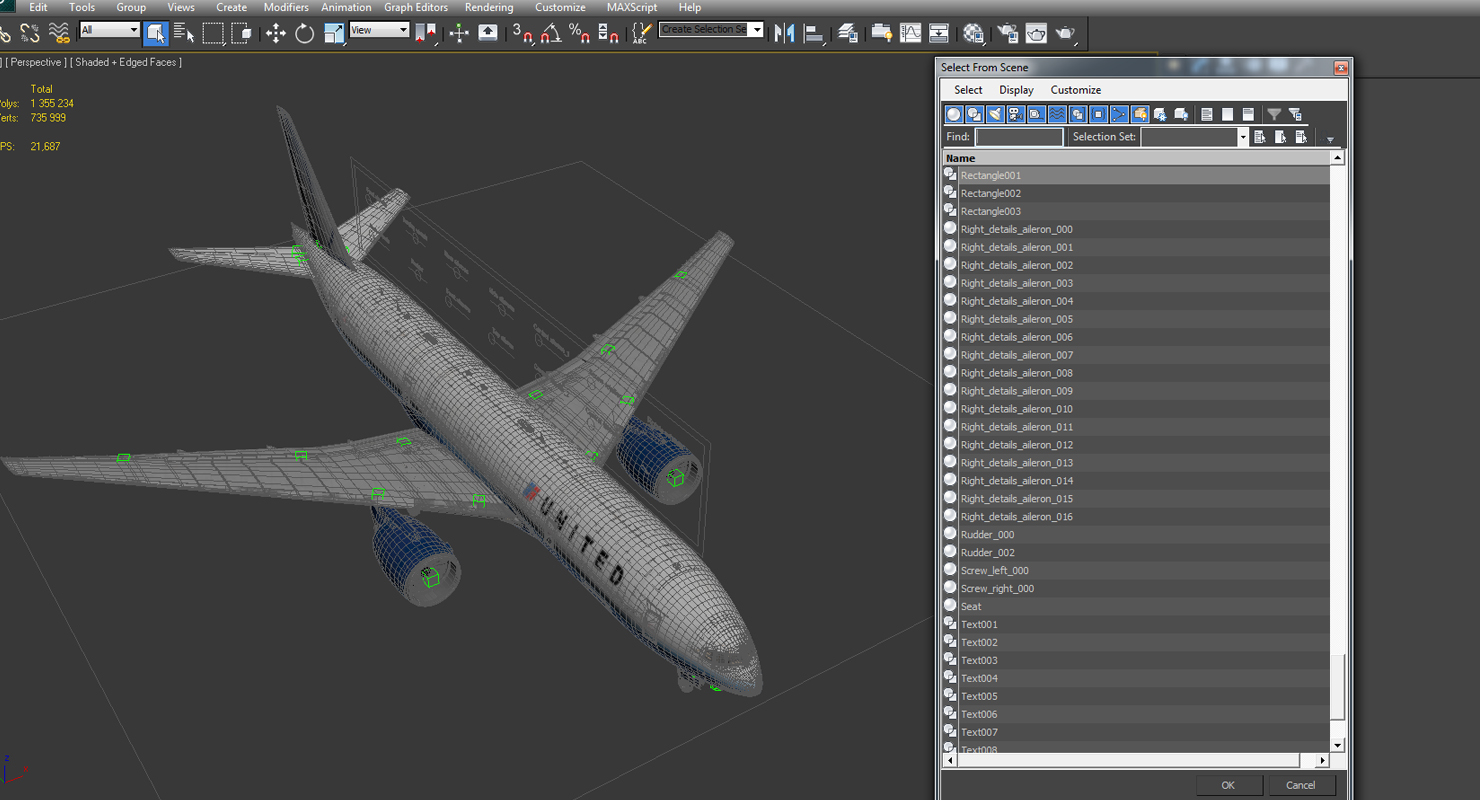Select Rectangle002 in the object list
1480x800 pixels.
(1136, 193)
